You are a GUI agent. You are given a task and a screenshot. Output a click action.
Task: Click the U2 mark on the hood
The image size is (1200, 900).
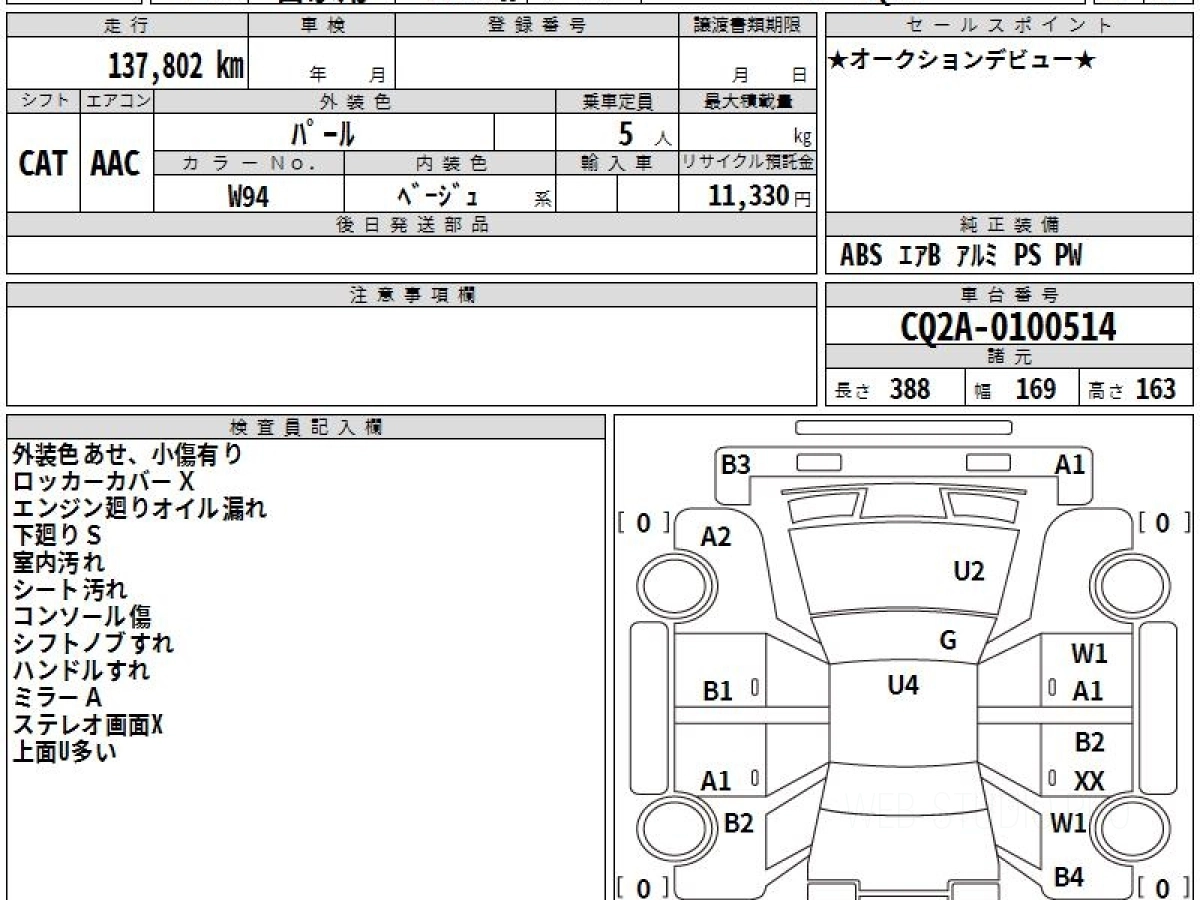[x=969, y=571]
